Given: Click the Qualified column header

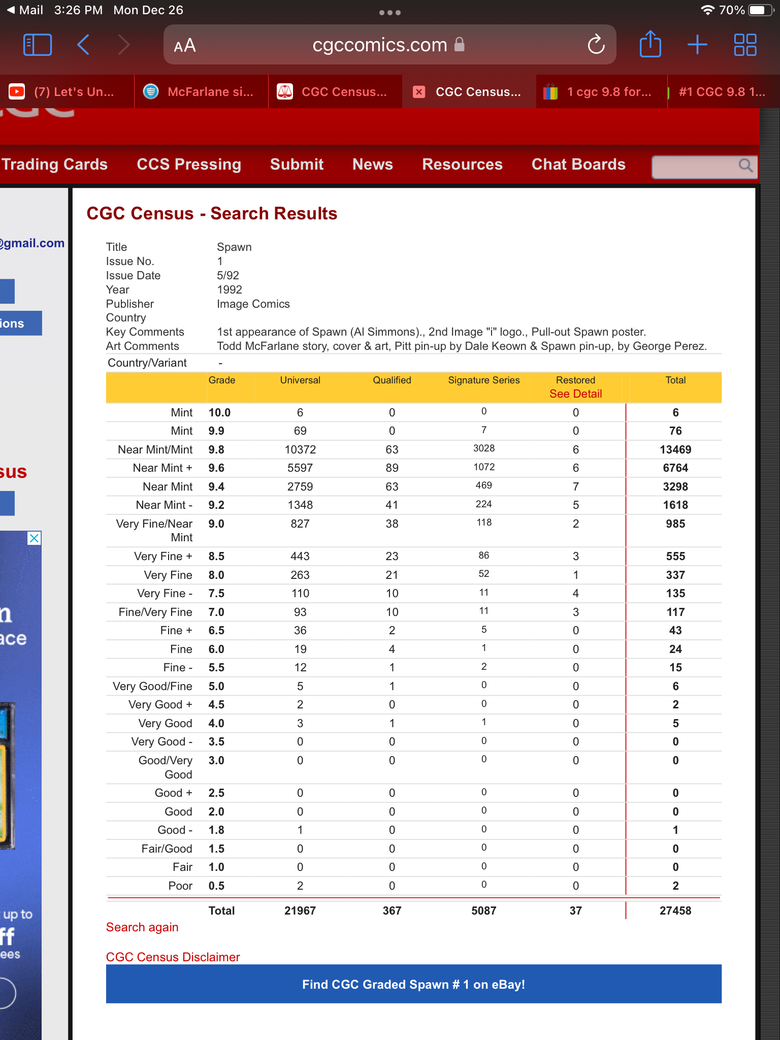Looking at the screenshot, I should pos(391,380).
